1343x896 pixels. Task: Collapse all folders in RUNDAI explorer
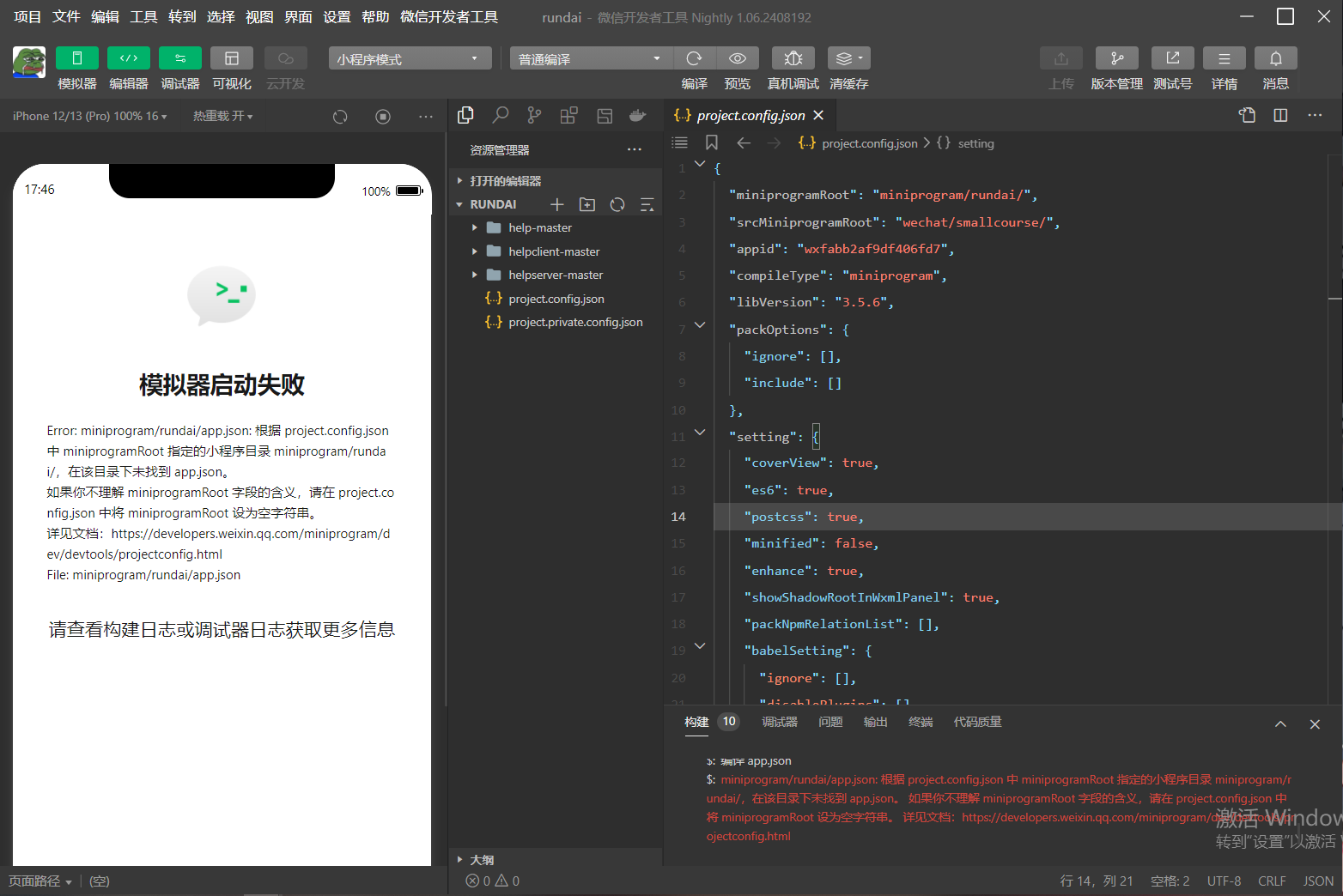[x=647, y=204]
